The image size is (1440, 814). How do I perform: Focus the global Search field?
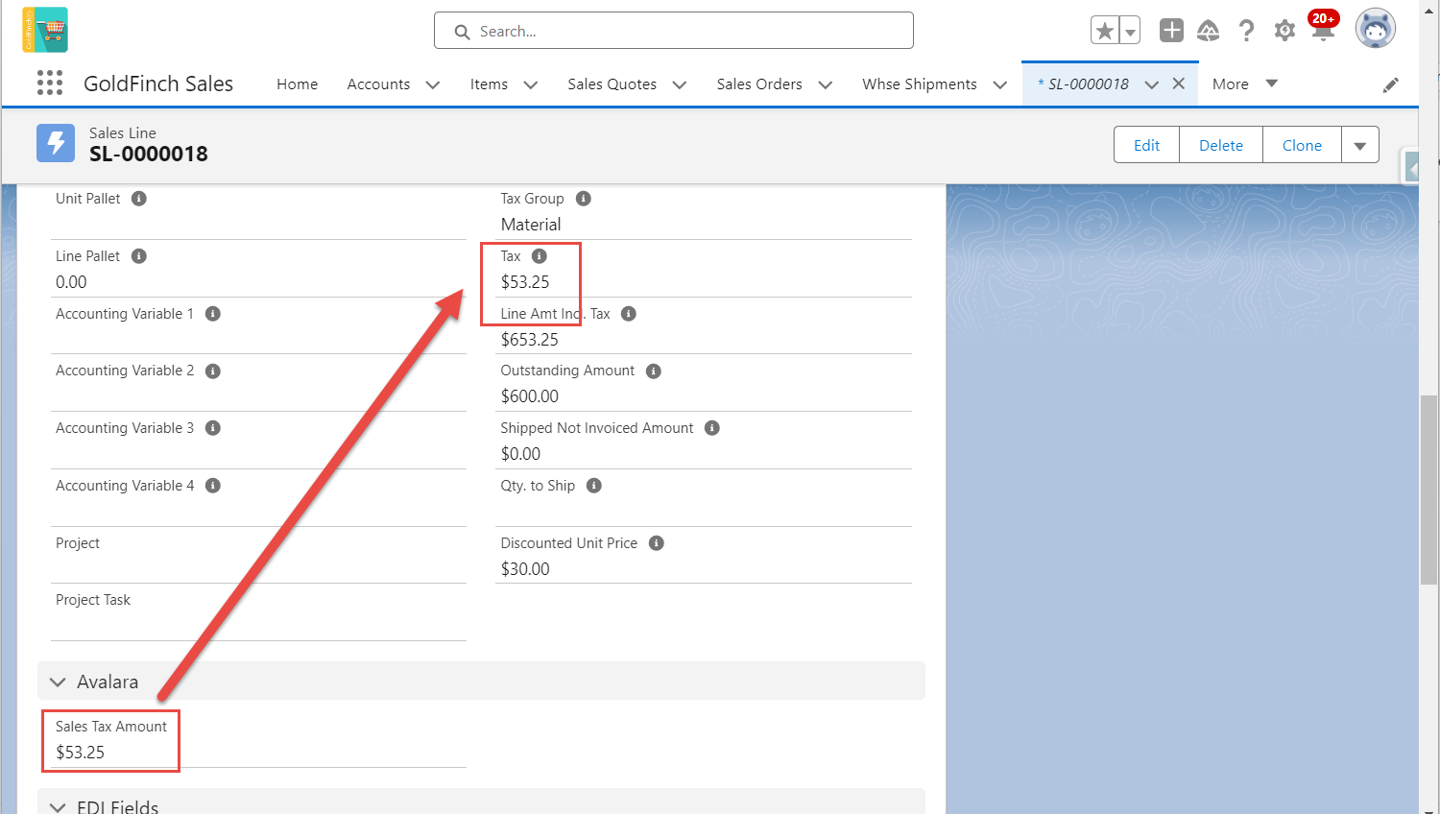point(673,31)
